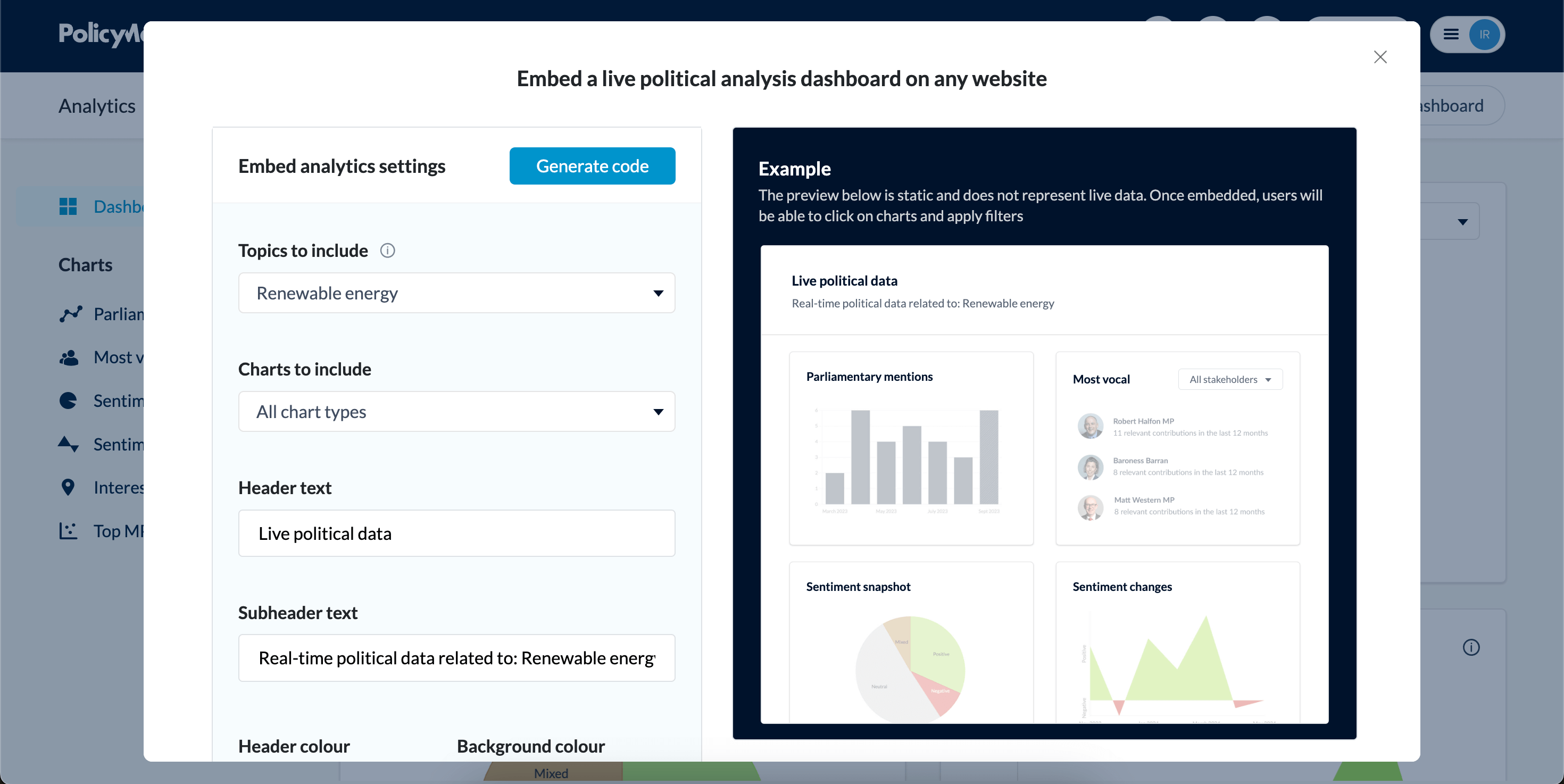This screenshot has width=1564, height=784.
Task: Click the Interest location pin icon
Action: [68, 487]
